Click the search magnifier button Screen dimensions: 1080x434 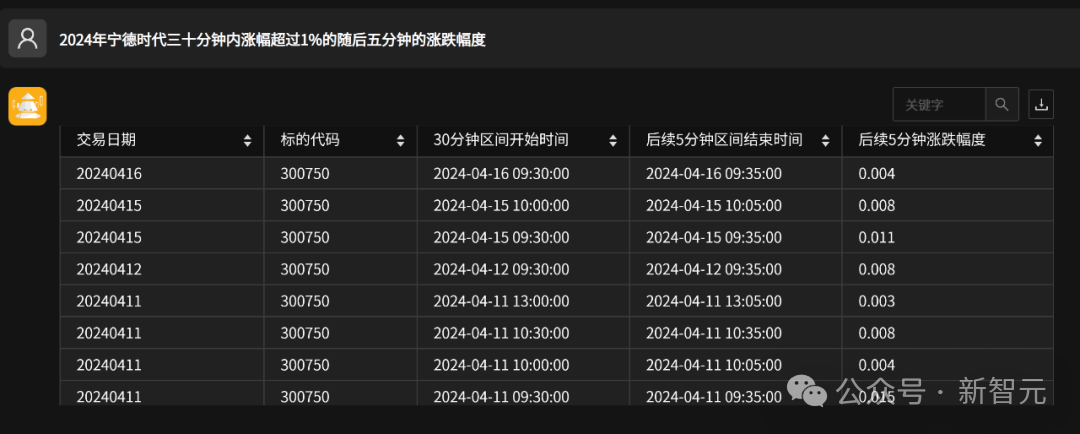pyautogui.click(x=1002, y=105)
